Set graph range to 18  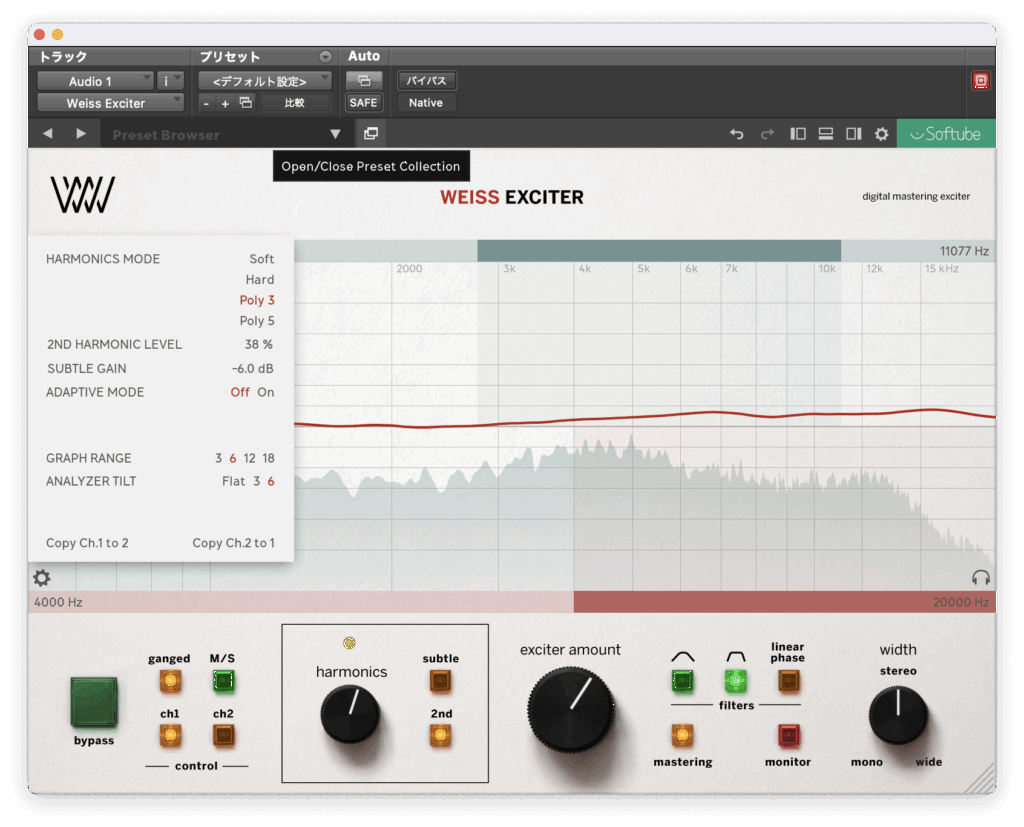click(x=268, y=458)
